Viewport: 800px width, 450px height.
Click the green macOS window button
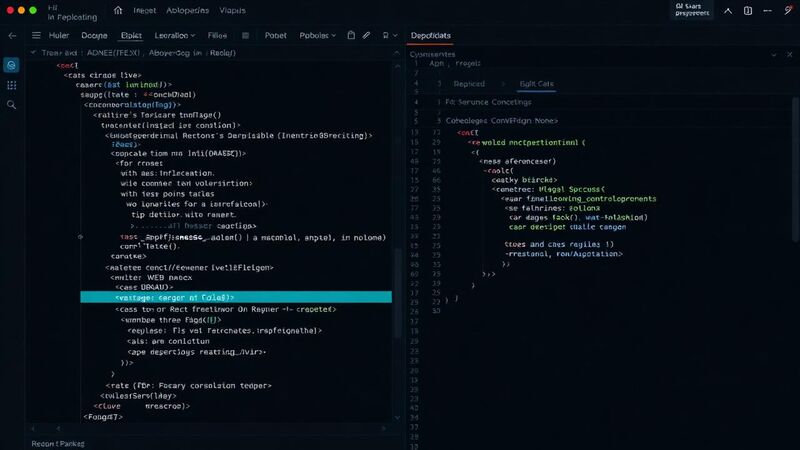[33, 10]
